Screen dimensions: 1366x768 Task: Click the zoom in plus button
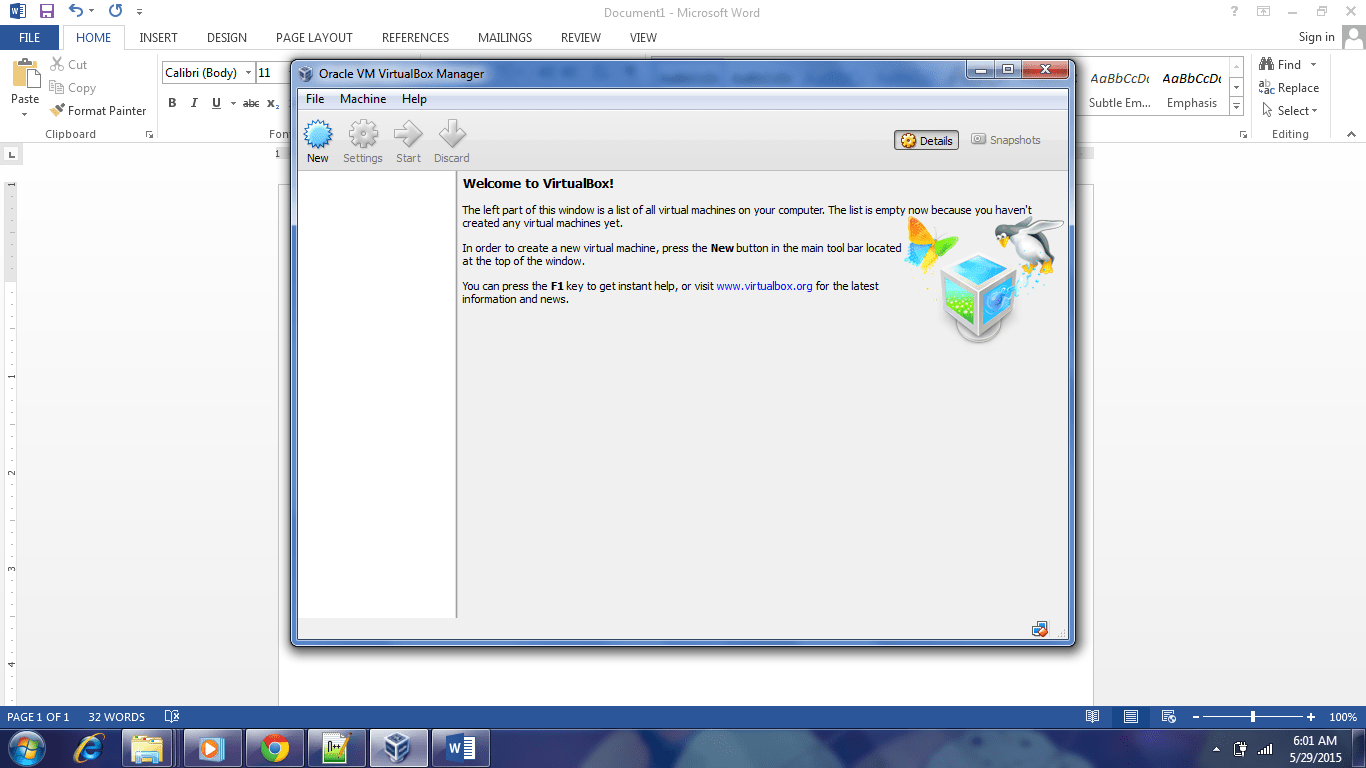pos(1311,717)
